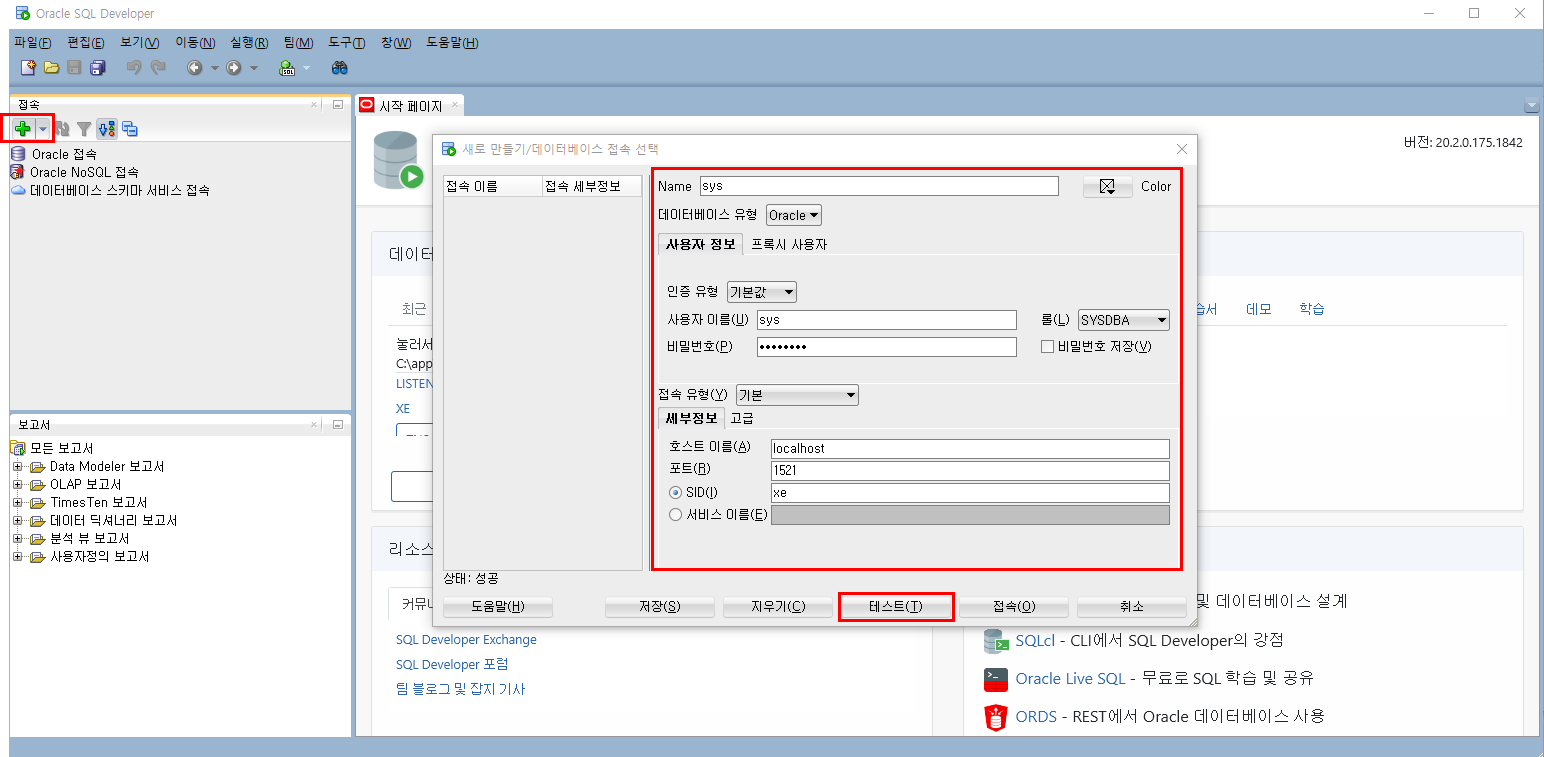Close the 시작 페이지 tab
Viewport: 1544px width, 757px height.
click(x=455, y=104)
